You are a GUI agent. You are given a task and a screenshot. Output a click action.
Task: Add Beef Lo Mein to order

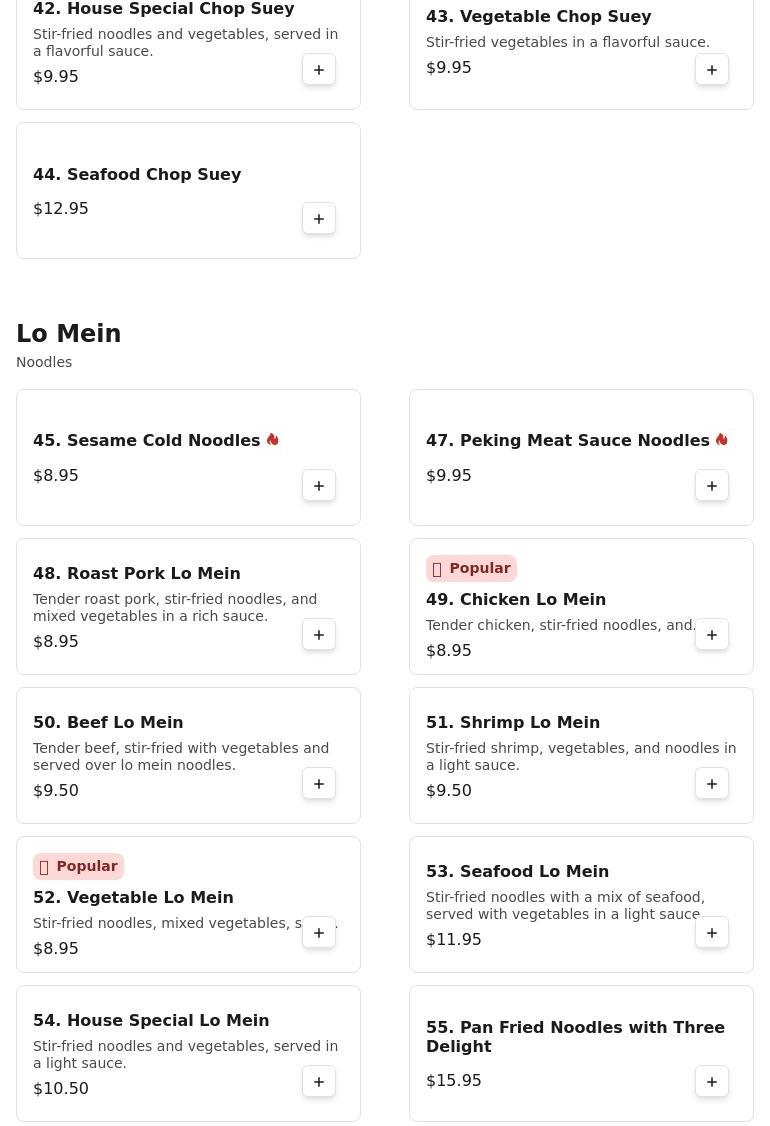click(x=319, y=783)
